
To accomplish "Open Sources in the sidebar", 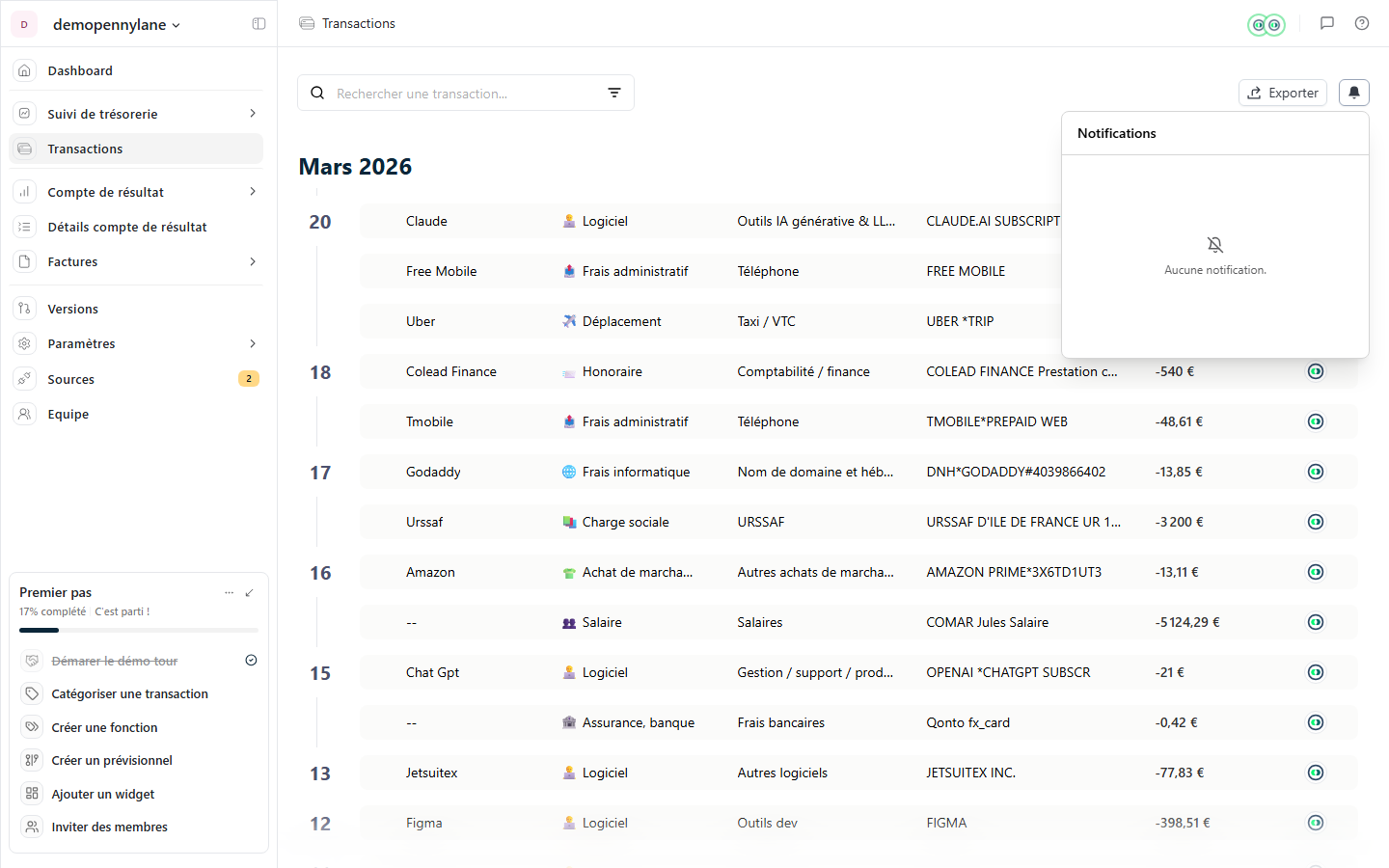I will 136,379.
